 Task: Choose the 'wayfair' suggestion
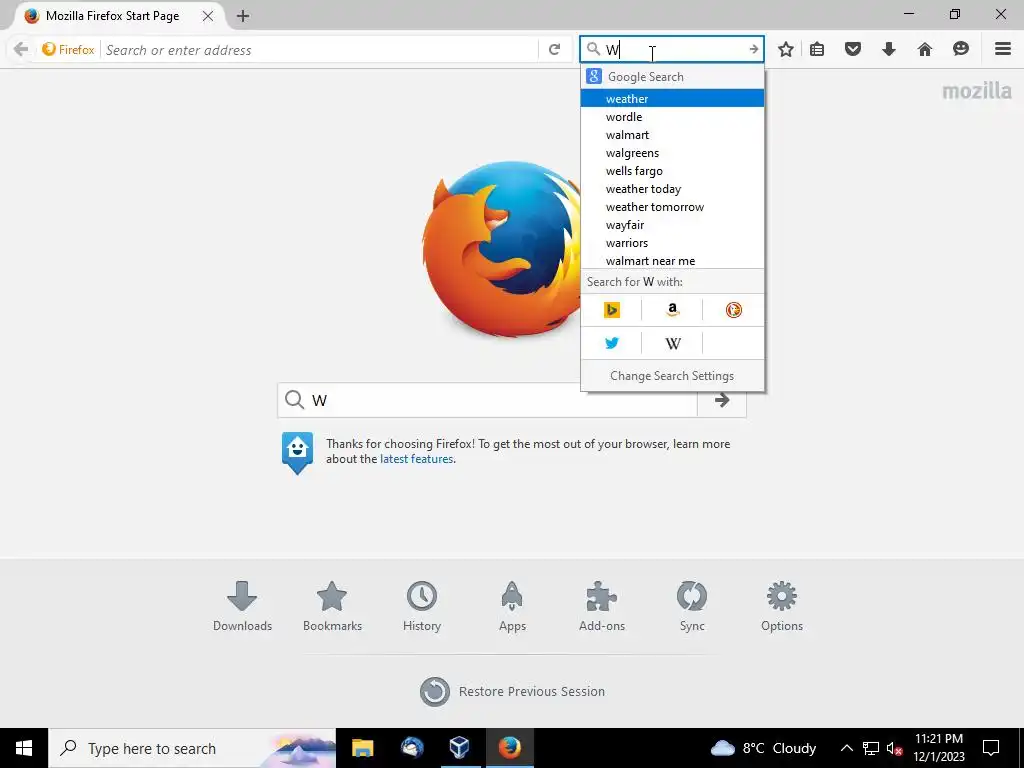point(672,225)
